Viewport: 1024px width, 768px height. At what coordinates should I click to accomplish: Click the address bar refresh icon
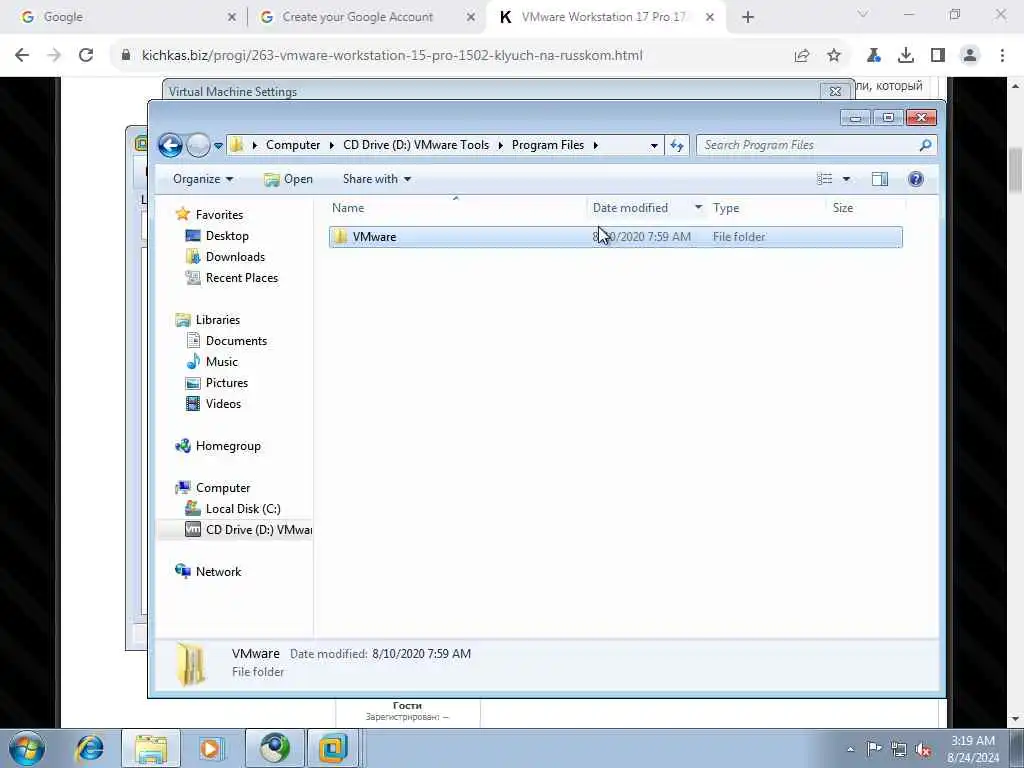(677, 146)
